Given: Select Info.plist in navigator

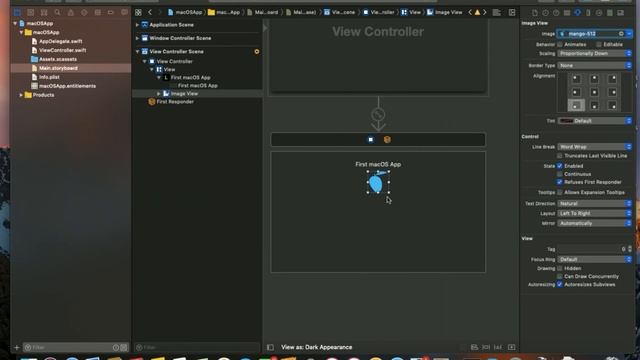Looking at the screenshot, I should (49, 77).
